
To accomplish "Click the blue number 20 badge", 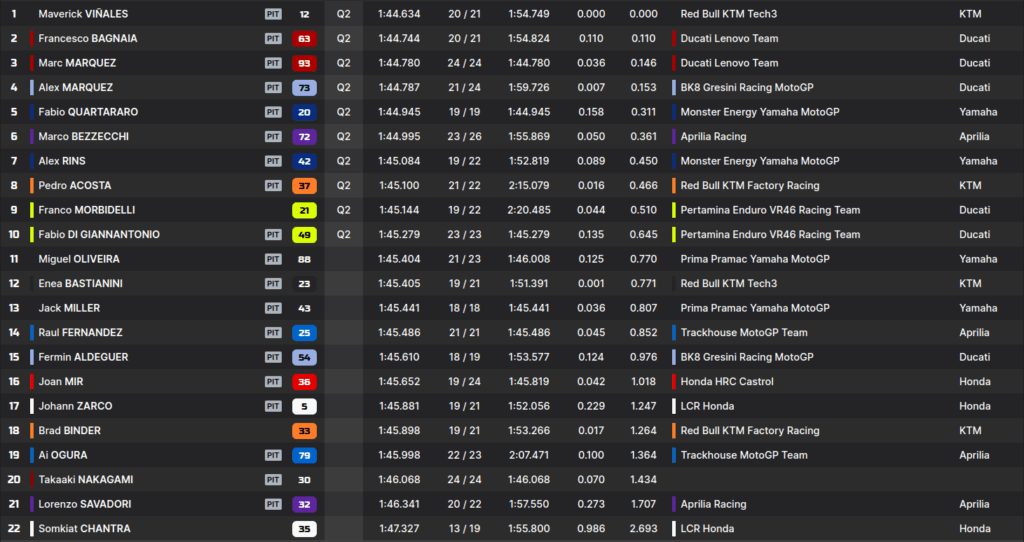I will (x=304, y=112).
